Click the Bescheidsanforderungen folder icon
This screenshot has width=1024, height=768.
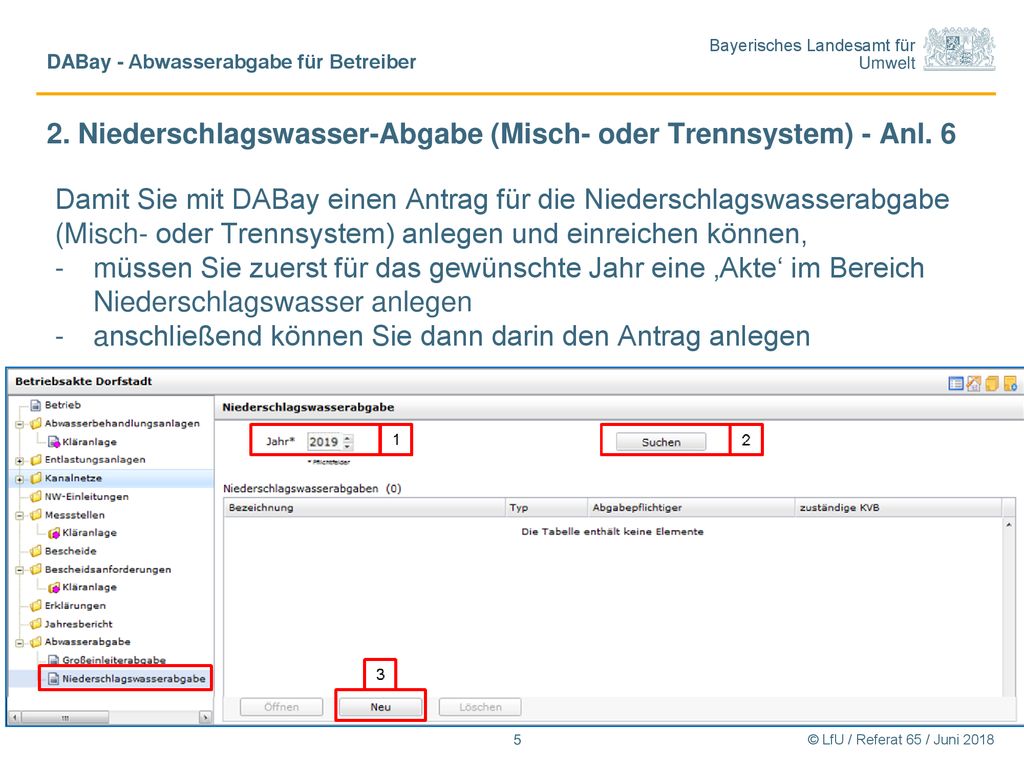point(36,569)
